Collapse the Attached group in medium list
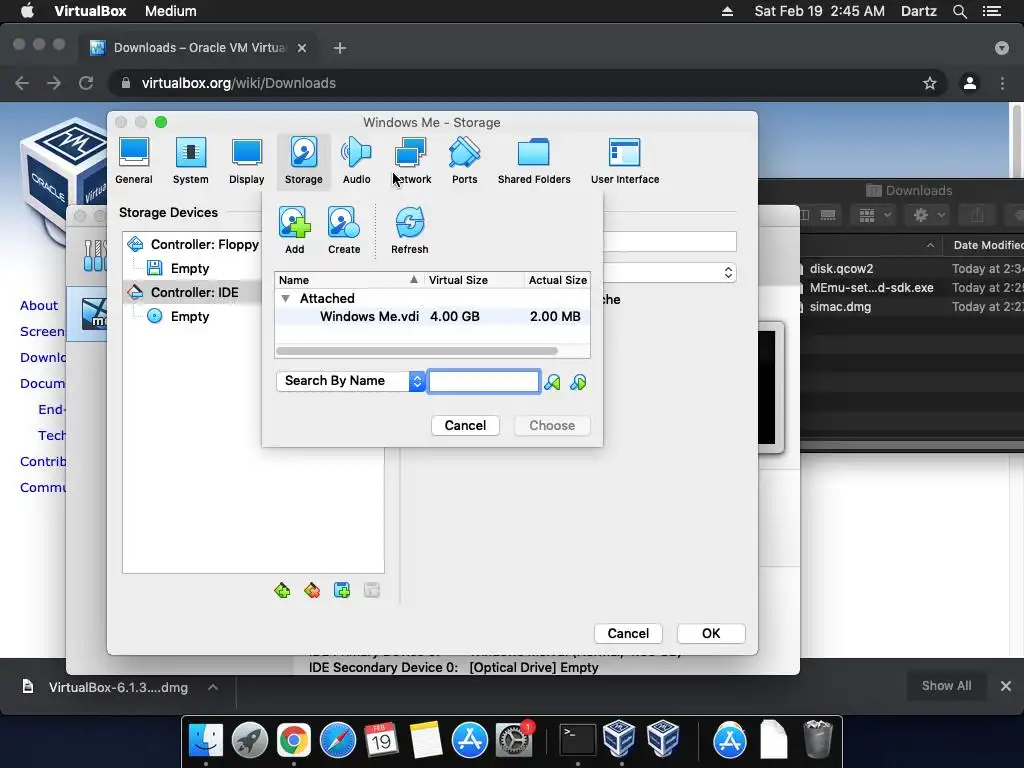This screenshot has height=768, width=1024. click(x=285, y=298)
